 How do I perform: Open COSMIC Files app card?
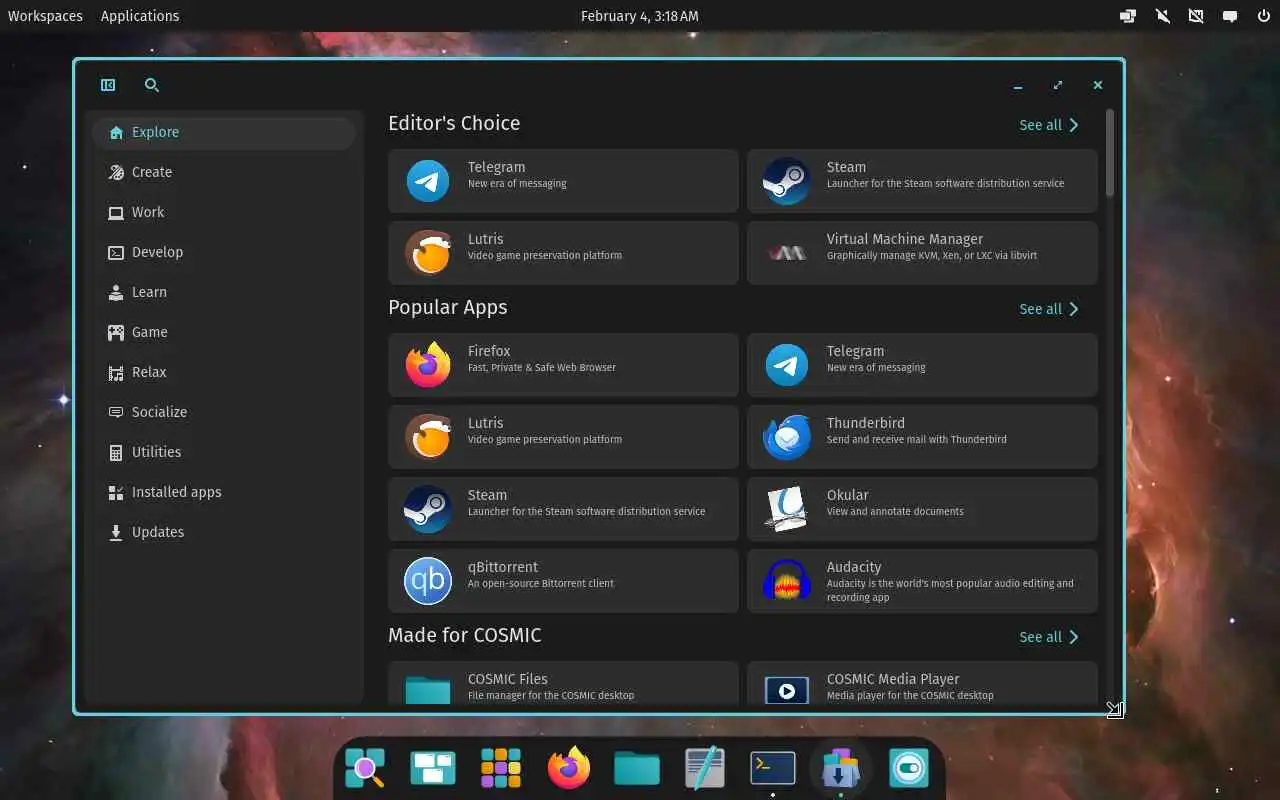[x=563, y=683]
